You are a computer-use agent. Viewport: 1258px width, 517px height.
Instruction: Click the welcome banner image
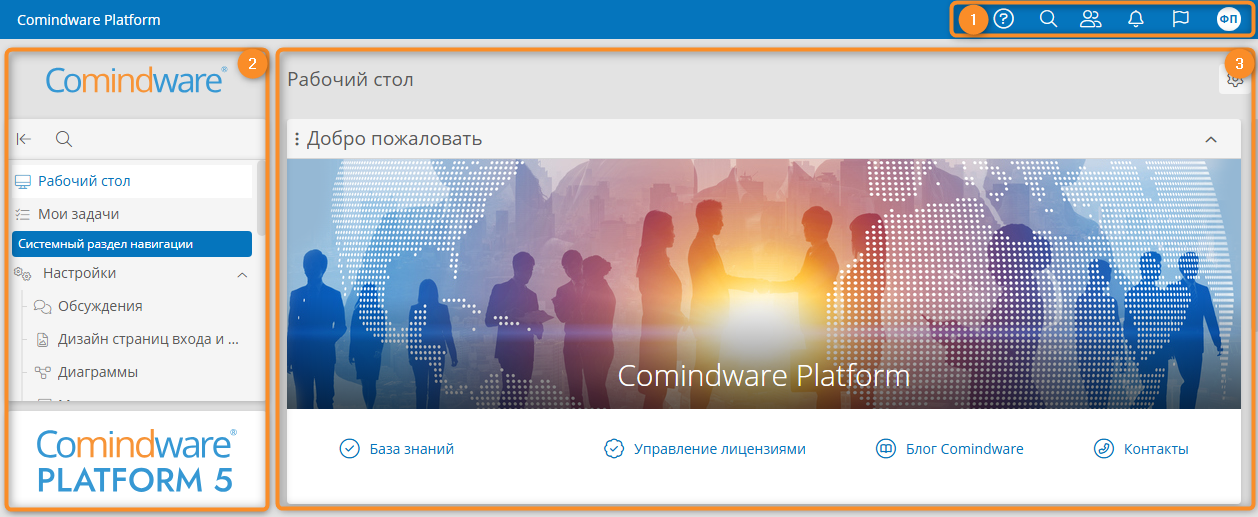point(763,283)
